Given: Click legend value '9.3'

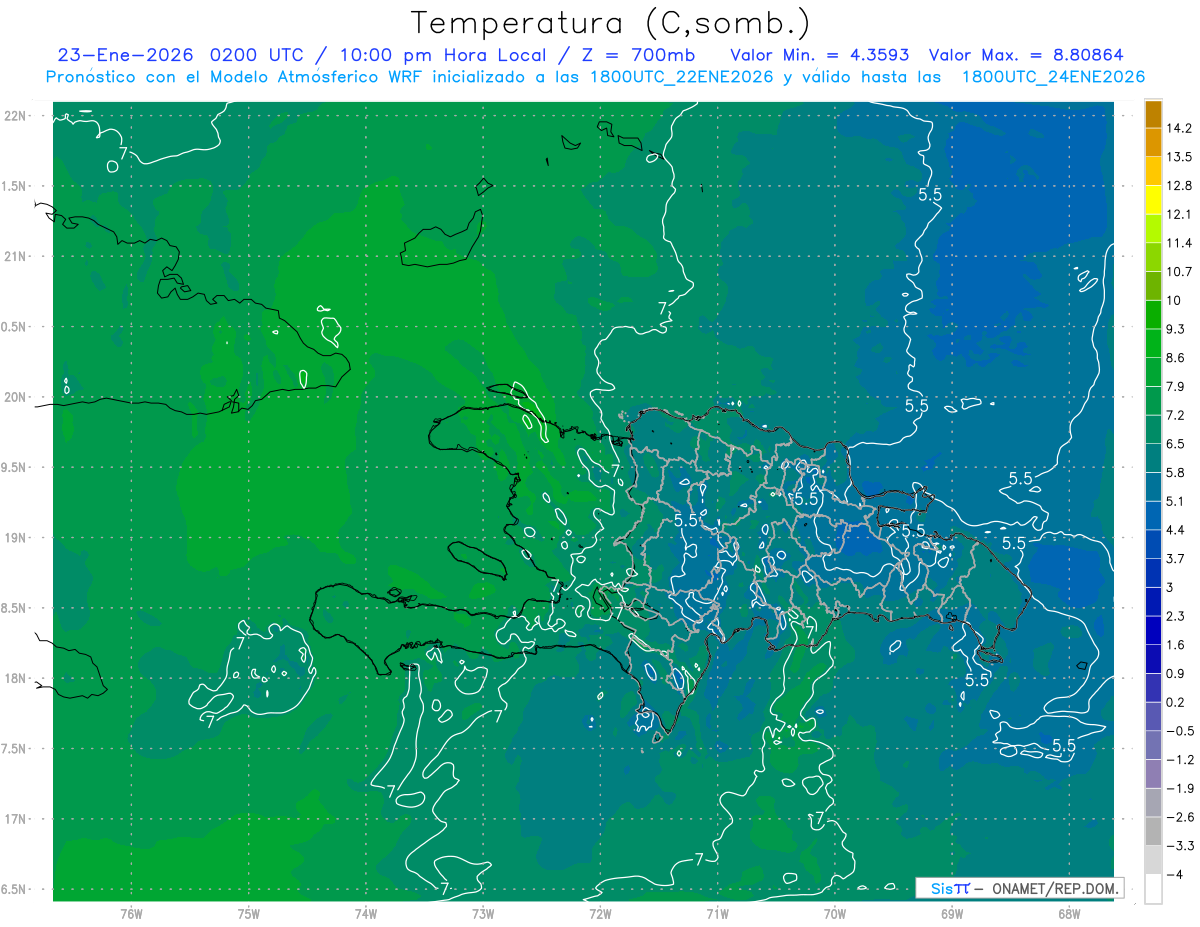Looking at the screenshot, I should 1174,329.
